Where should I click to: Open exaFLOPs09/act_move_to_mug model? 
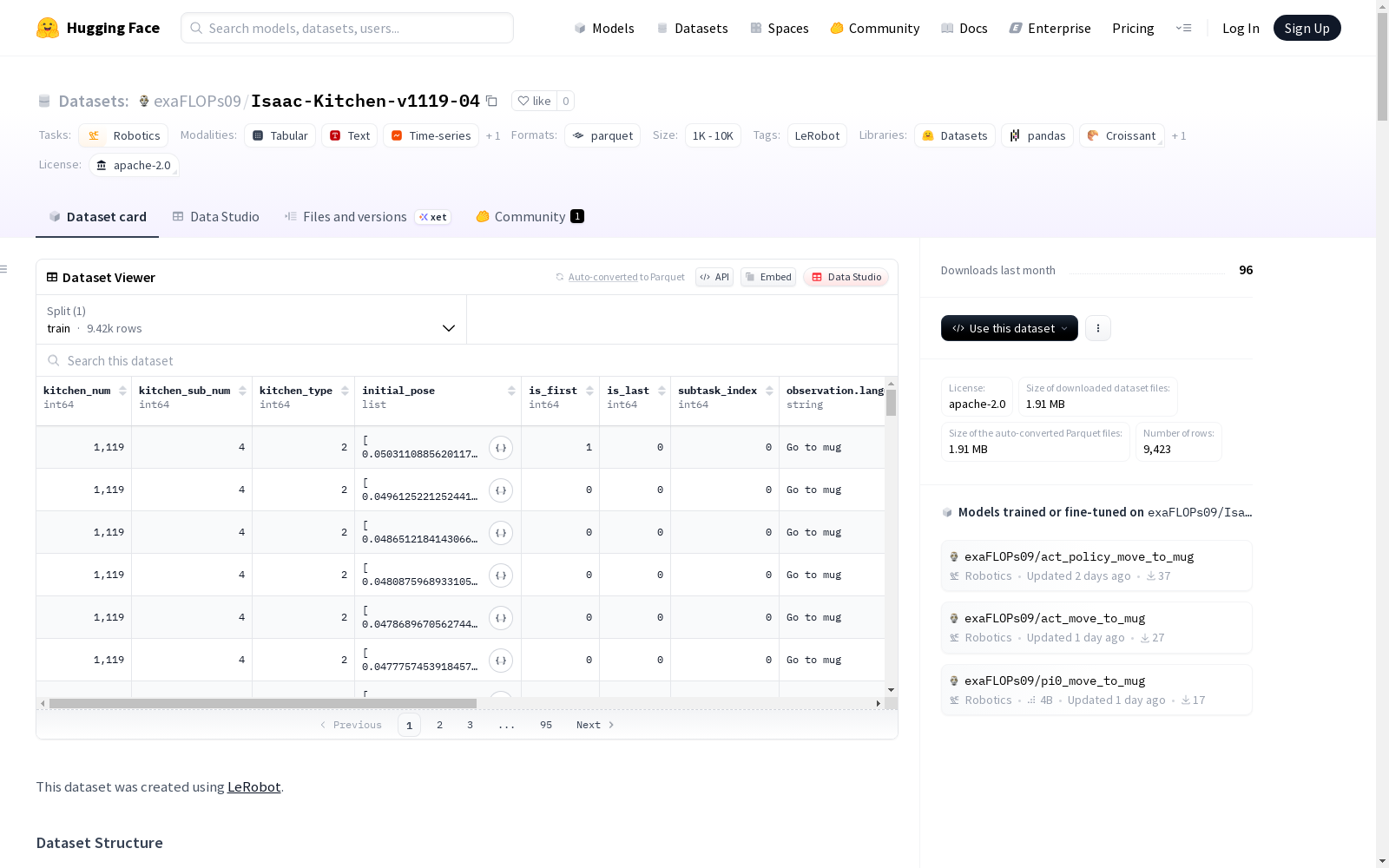click(x=1096, y=628)
